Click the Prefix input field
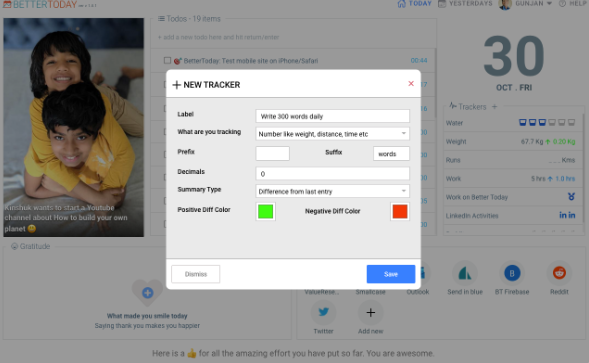Screen dimensions: 589x363 tap(272, 153)
